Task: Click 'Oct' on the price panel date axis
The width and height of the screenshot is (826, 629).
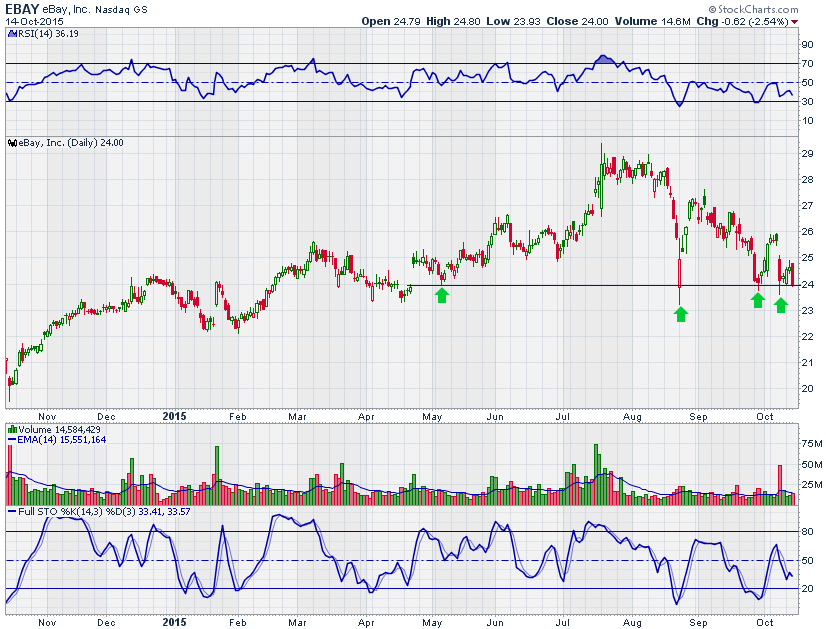Action: coord(765,417)
